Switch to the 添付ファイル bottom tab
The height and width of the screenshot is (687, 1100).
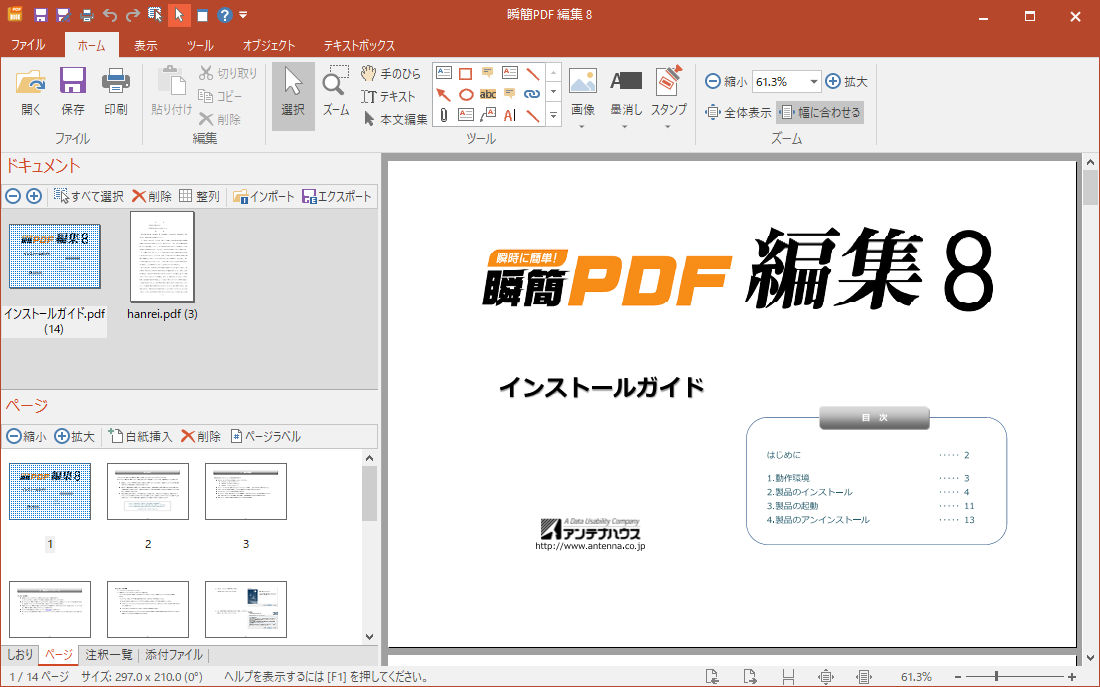click(x=174, y=655)
